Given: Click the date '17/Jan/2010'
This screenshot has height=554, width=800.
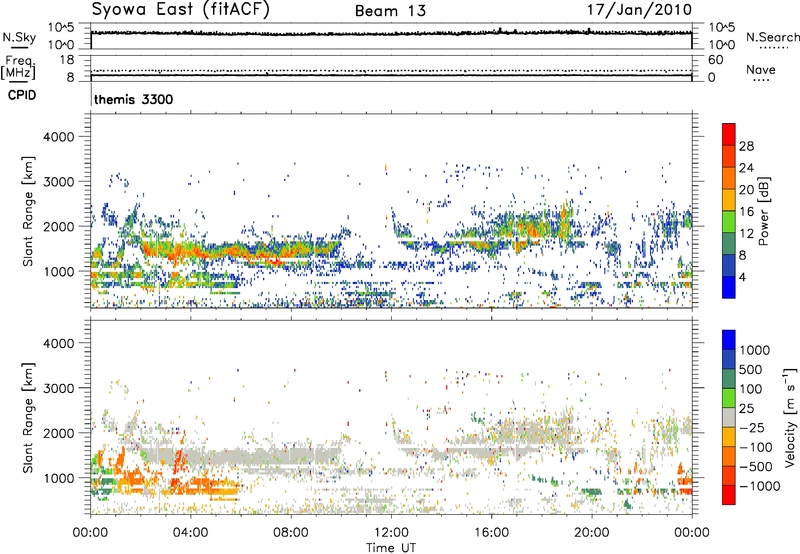Looking at the screenshot, I should 639,10.
